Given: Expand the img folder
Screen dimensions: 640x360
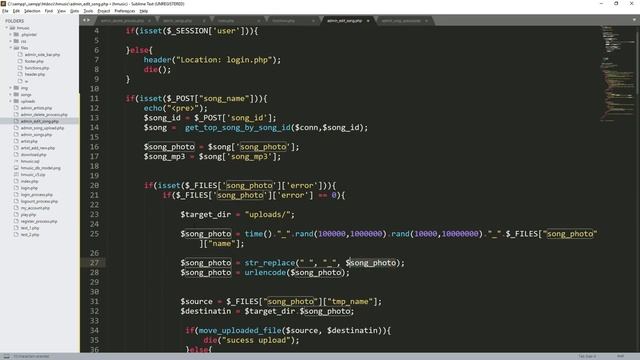Looking at the screenshot, I should click(11, 88).
